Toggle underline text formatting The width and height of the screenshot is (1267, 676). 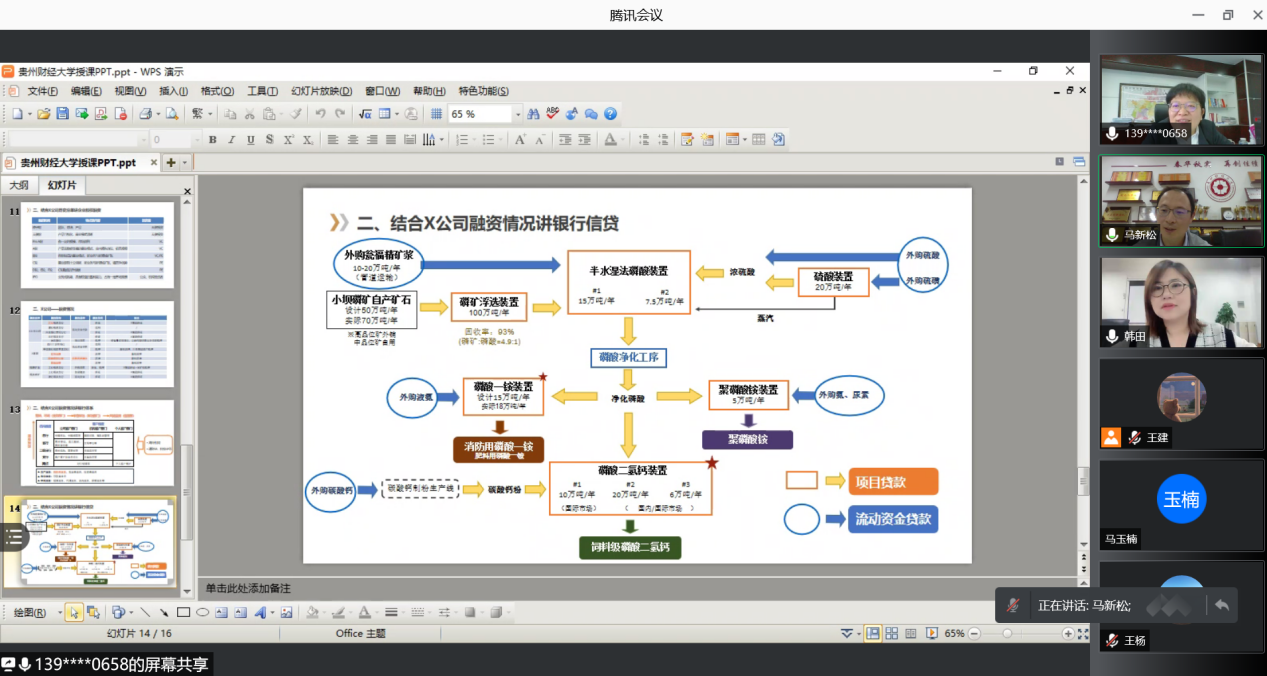[x=250, y=139]
